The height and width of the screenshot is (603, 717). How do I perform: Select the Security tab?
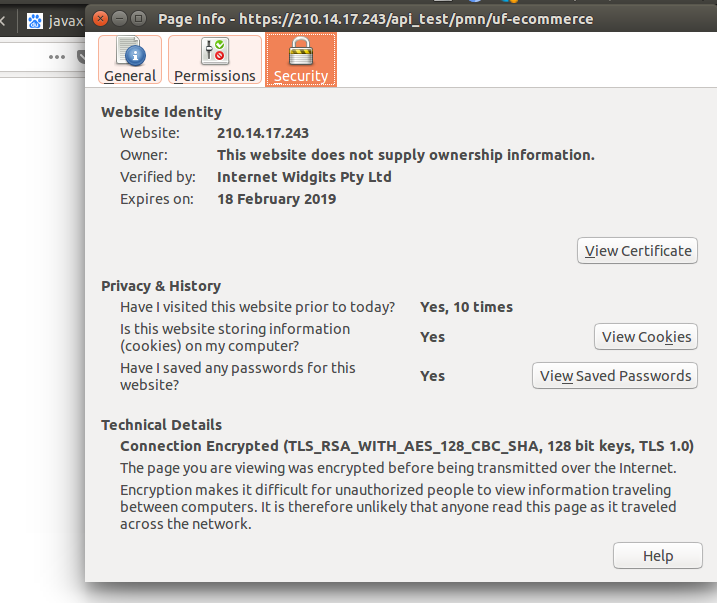click(301, 59)
